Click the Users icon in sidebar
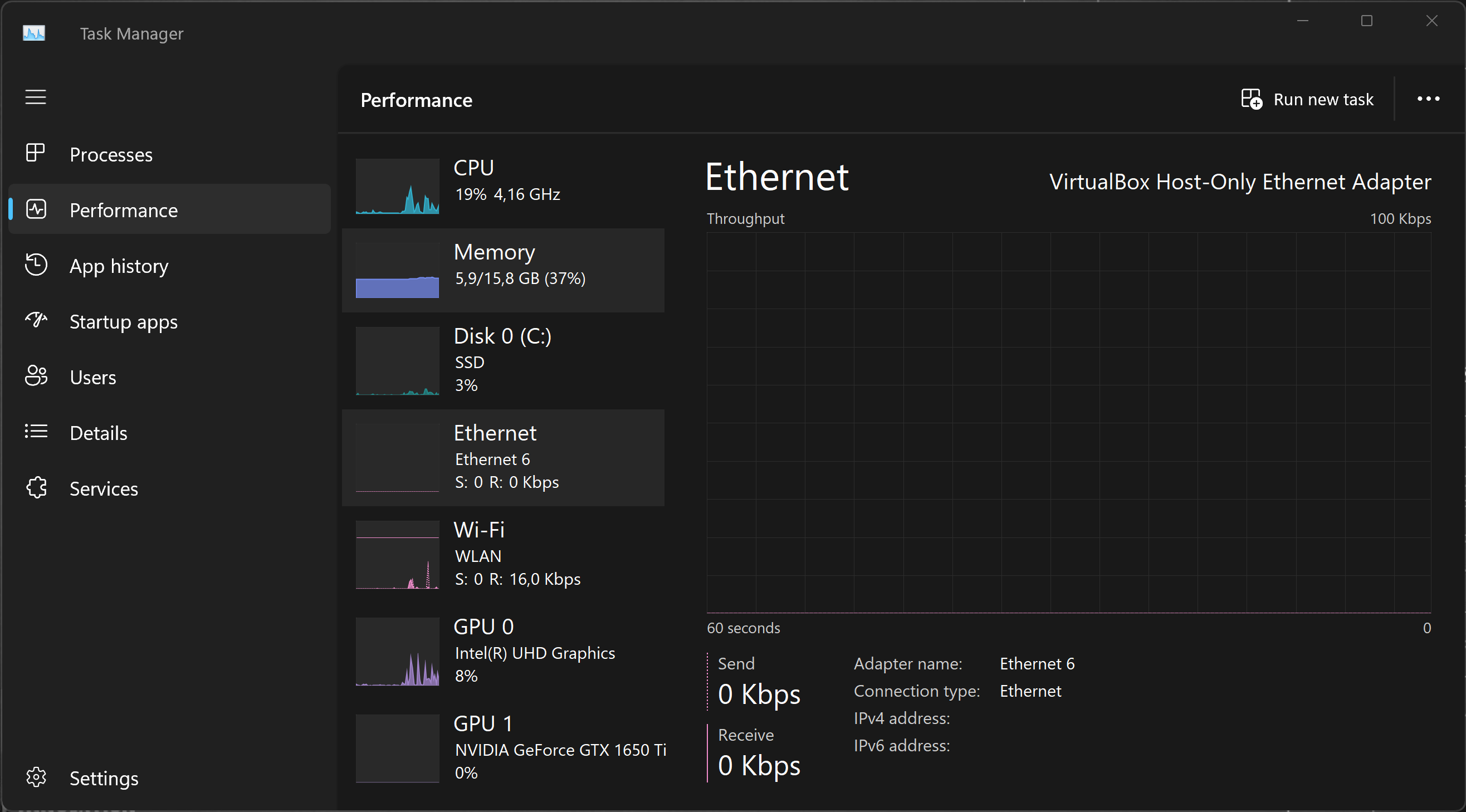Screen dimensions: 1466x812 (x=35, y=375)
